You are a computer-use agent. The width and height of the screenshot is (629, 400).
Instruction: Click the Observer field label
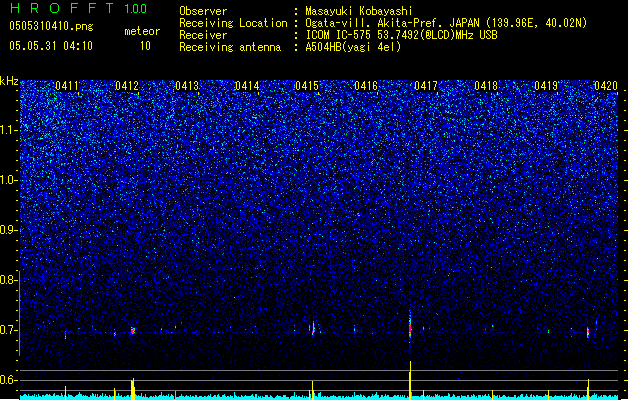click(203, 11)
